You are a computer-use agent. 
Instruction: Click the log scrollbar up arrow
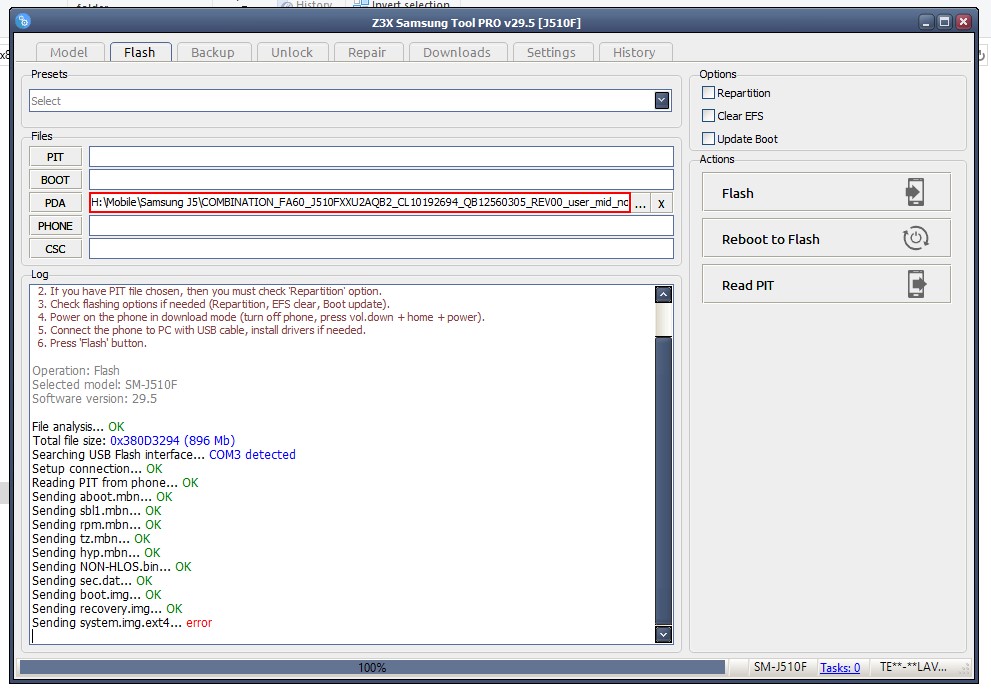(663, 295)
